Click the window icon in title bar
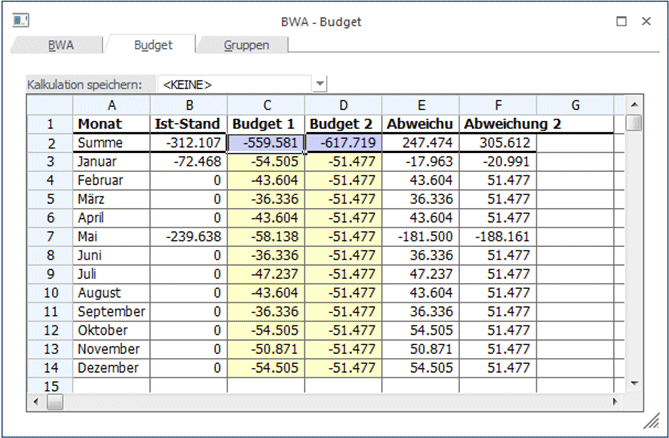The width and height of the screenshot is (669, 438). [x=20, y=20]
